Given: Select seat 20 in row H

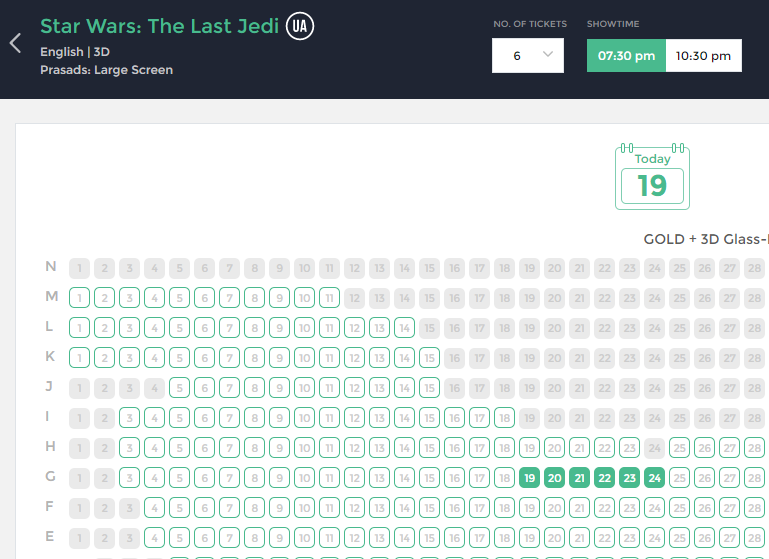Looking at the screenshot, I should (x=555, y=448).
